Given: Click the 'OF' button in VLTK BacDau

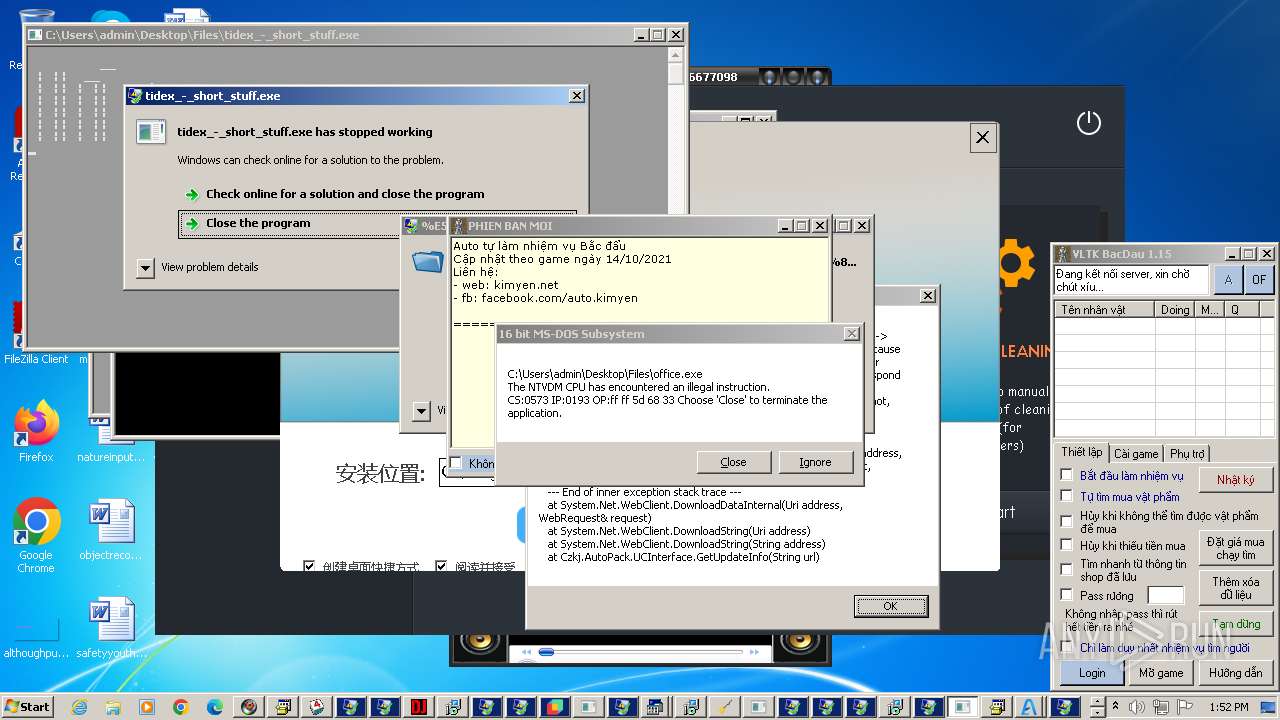Looking at the screenshot, I should pos(1259,280).
